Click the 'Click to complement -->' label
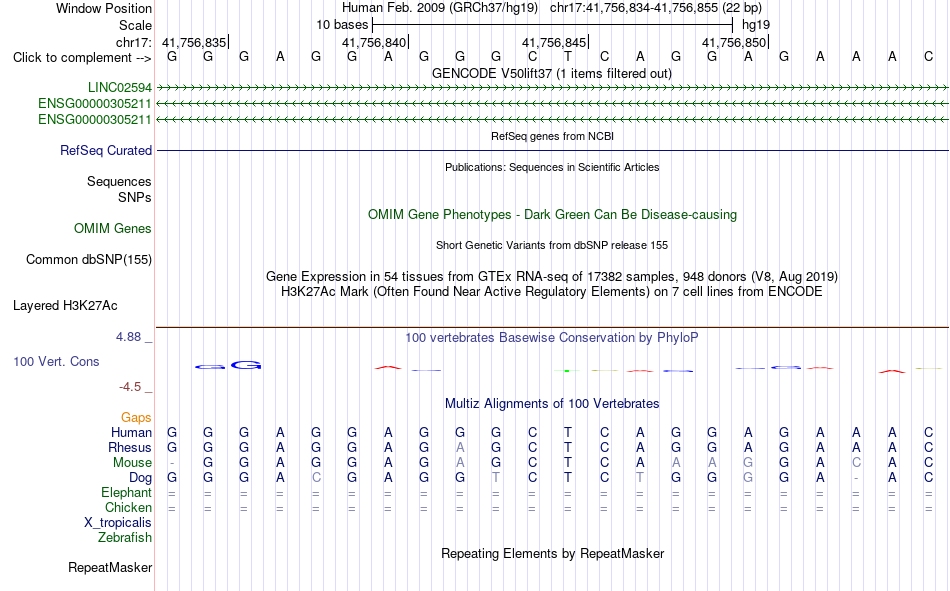Image resolution: width=950 pixels, height=591 pixels. (82, 58)
